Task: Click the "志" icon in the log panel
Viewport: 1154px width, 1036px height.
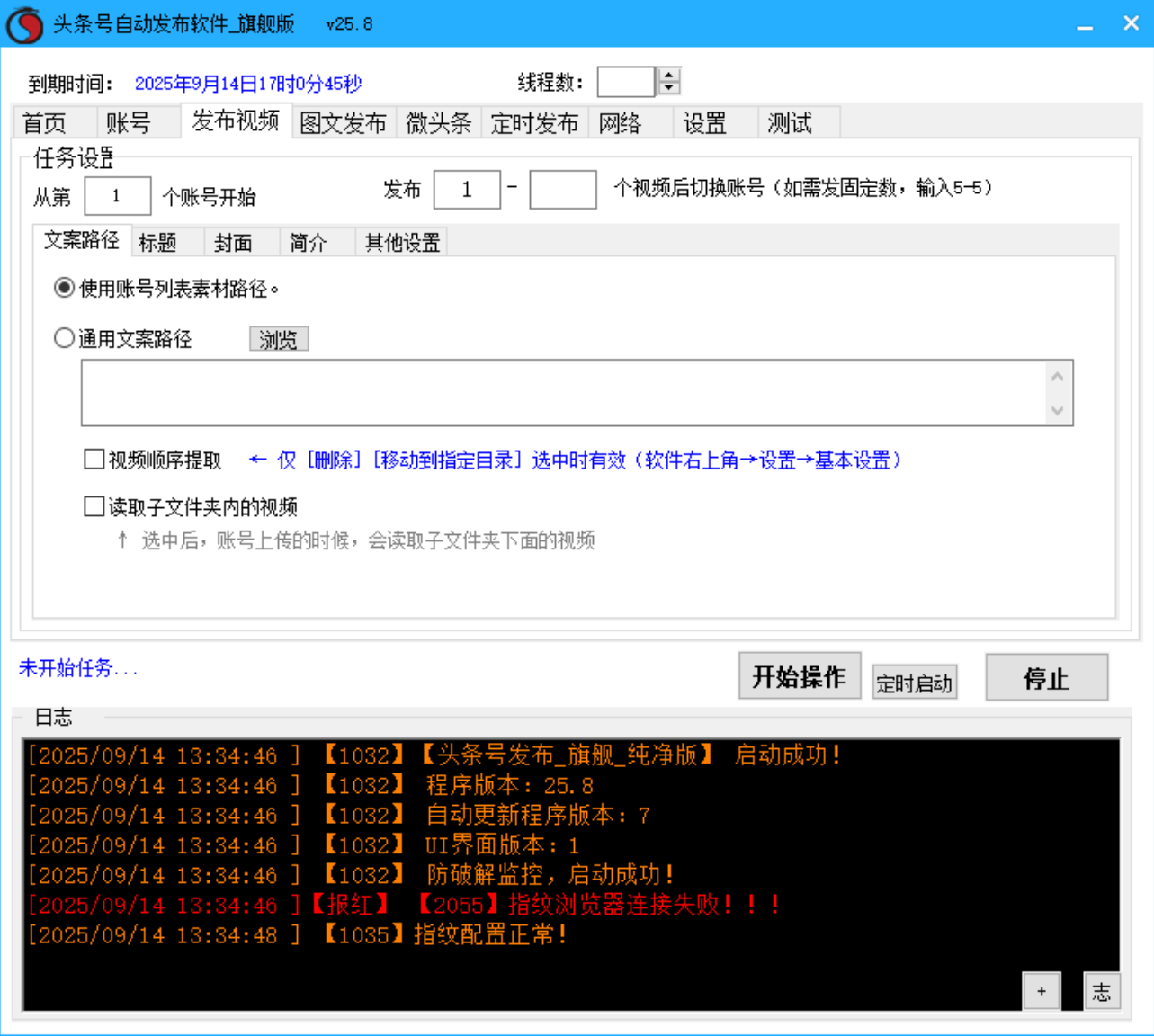Action: coord(1102,990)
